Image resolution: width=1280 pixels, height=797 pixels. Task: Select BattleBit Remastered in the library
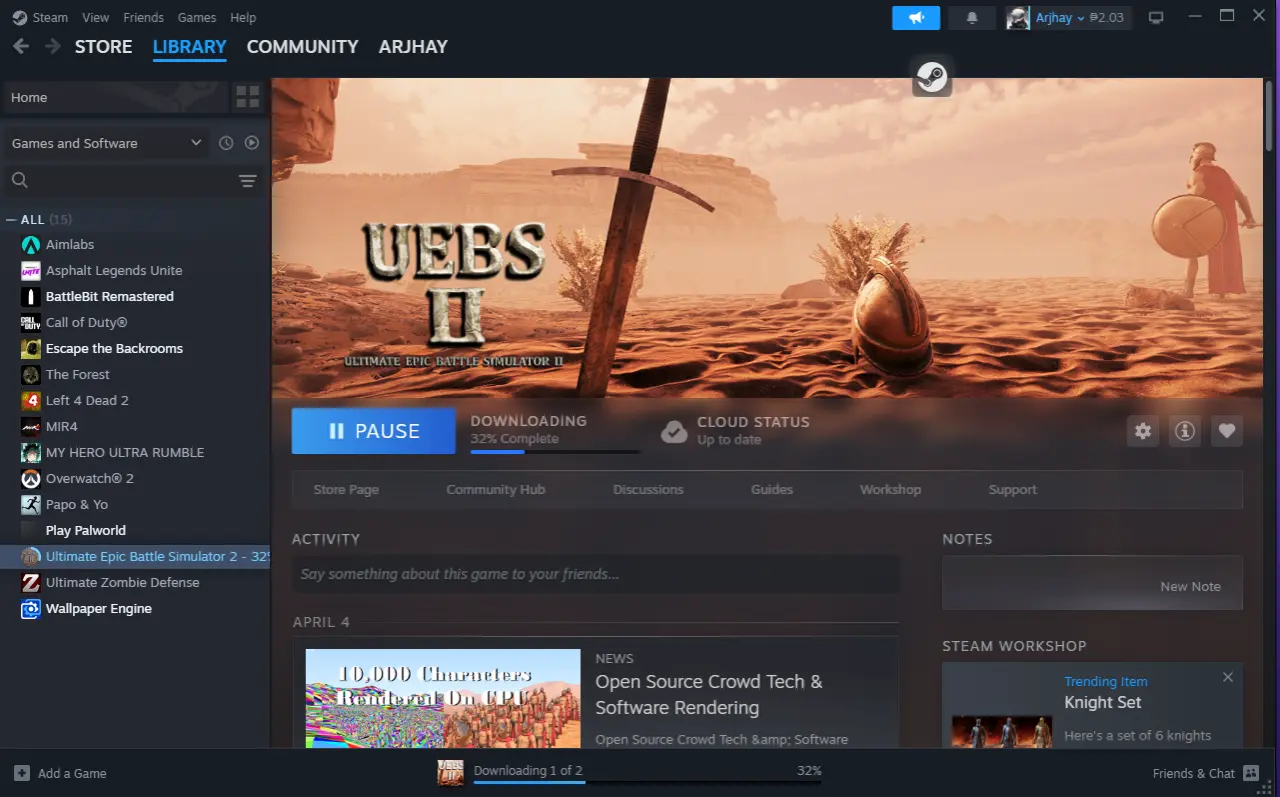coord(109,296)
